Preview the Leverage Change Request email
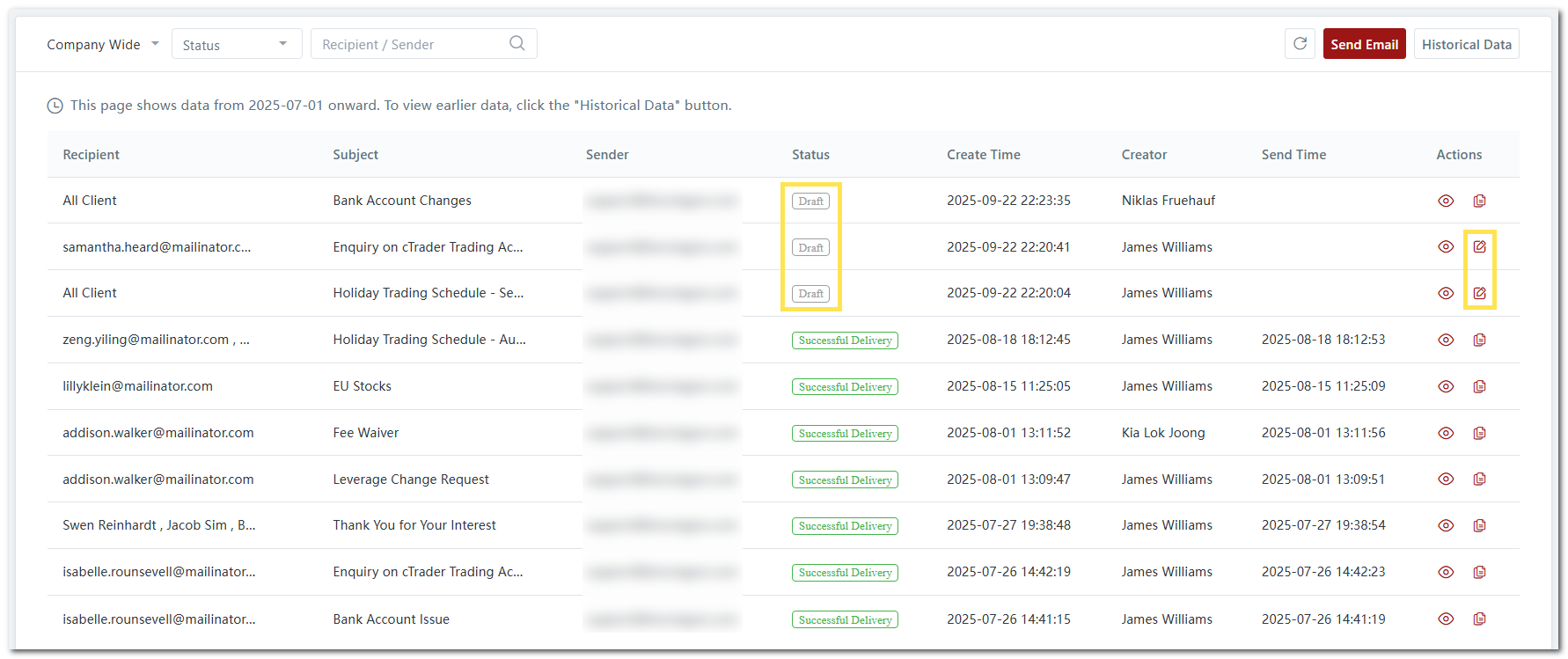Image resolution: width=1568 pixels, height=659 pixels. (1446, 480)
